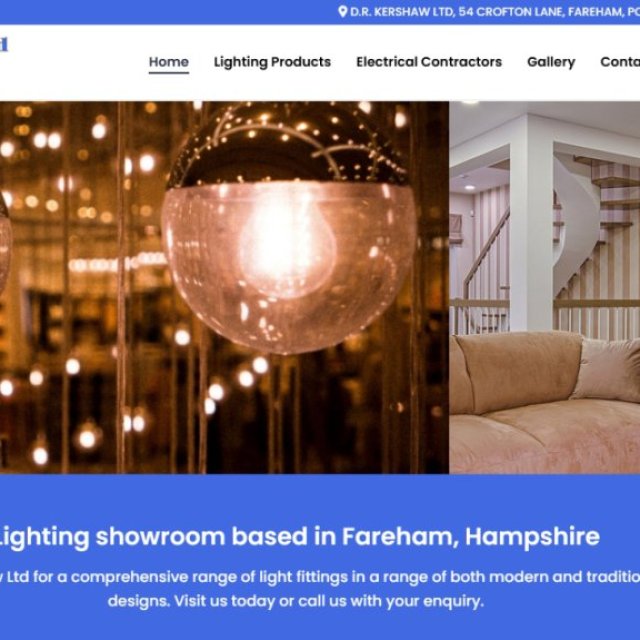Click the 'Lighting showroom based in Fareham' heading

coord(299,537)
